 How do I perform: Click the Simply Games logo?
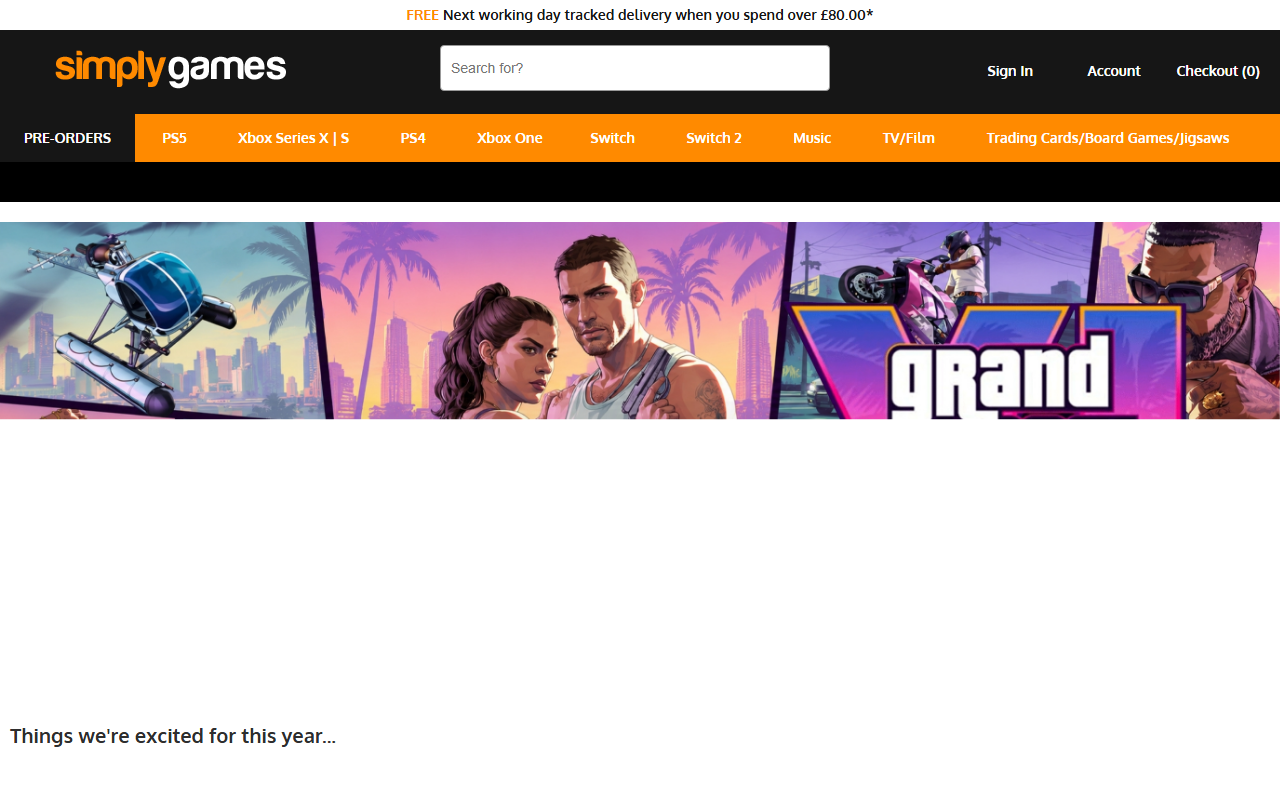click(171, 68)
